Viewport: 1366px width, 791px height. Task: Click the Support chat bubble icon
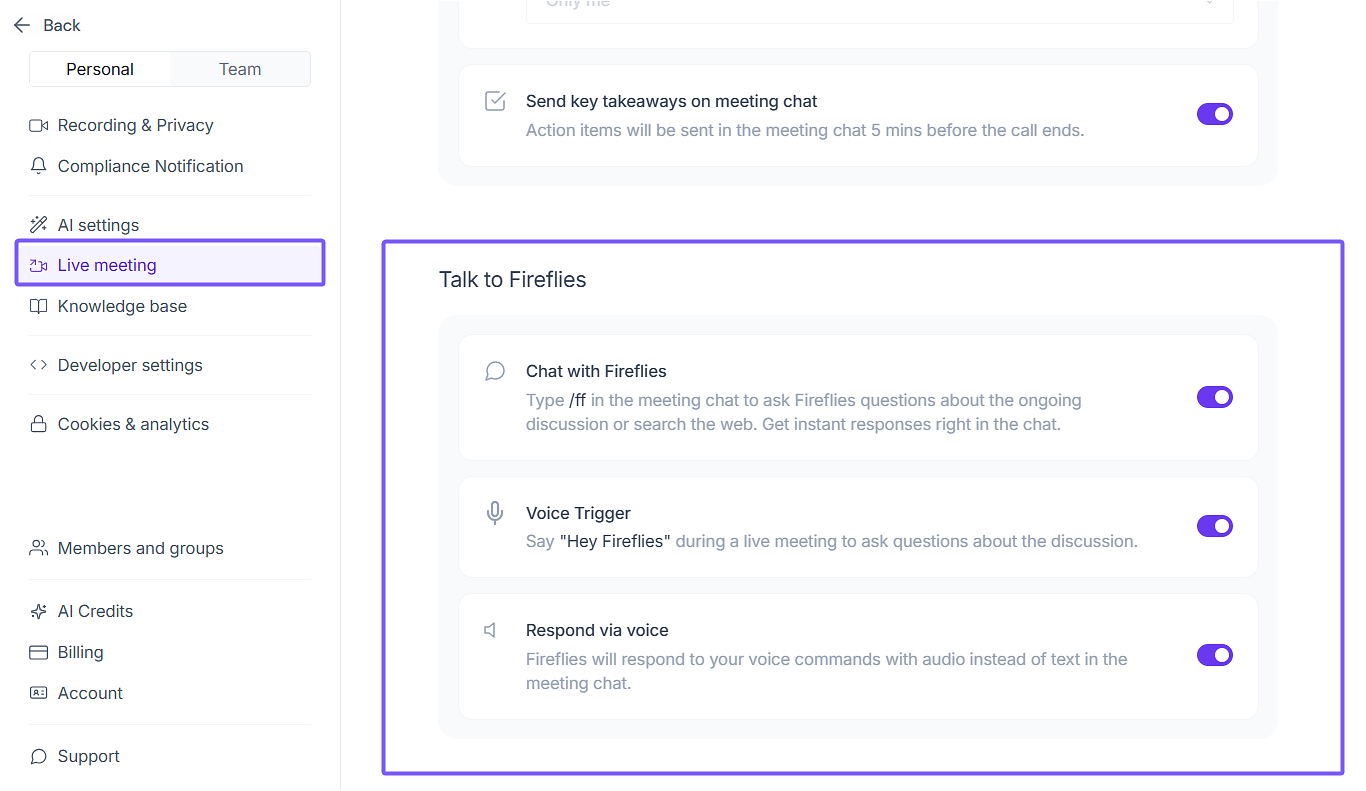point(39,756)
